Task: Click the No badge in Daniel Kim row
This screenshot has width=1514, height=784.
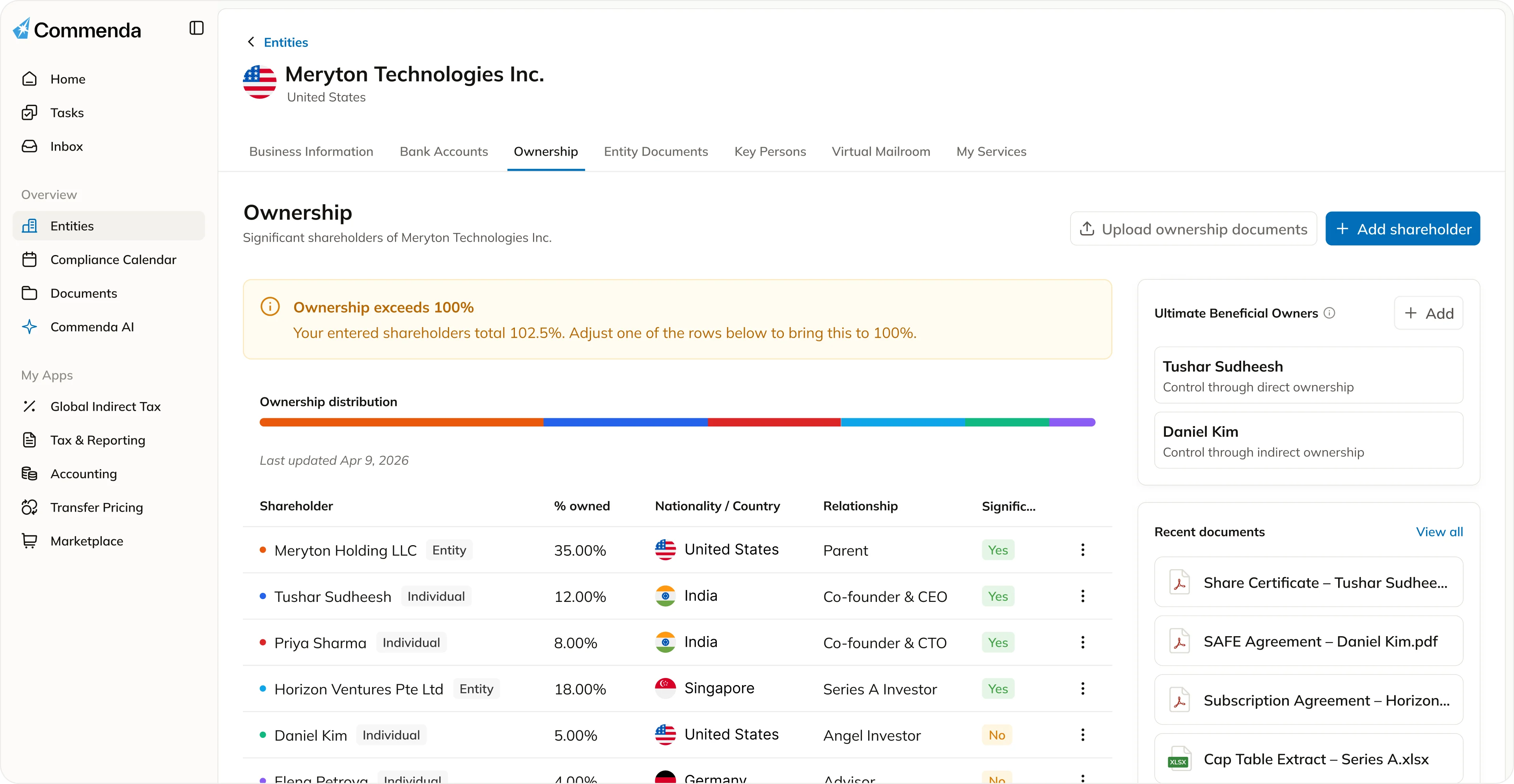Action: pos(997,735)
